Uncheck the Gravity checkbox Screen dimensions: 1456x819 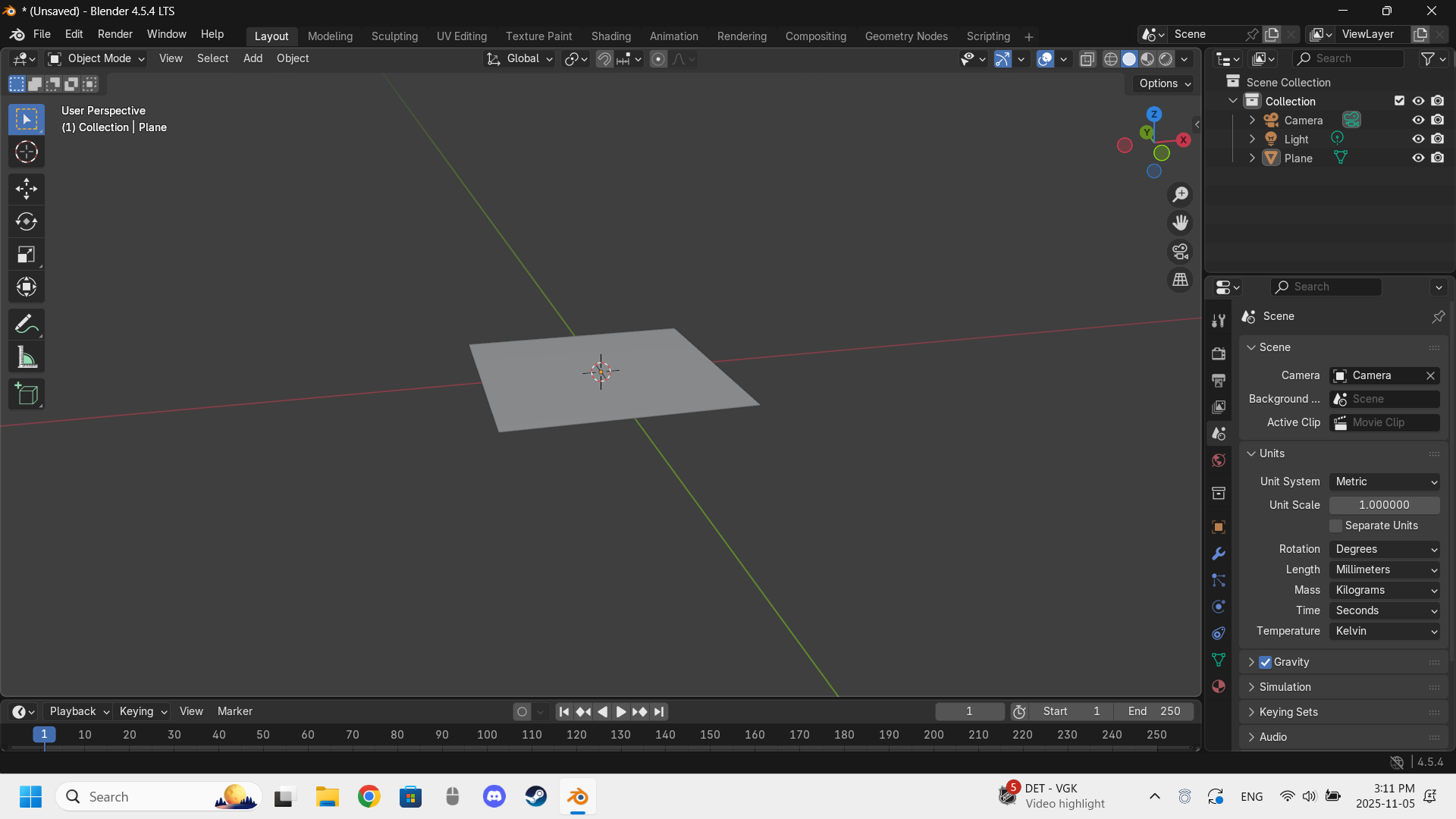click(x=1266, y=662)
